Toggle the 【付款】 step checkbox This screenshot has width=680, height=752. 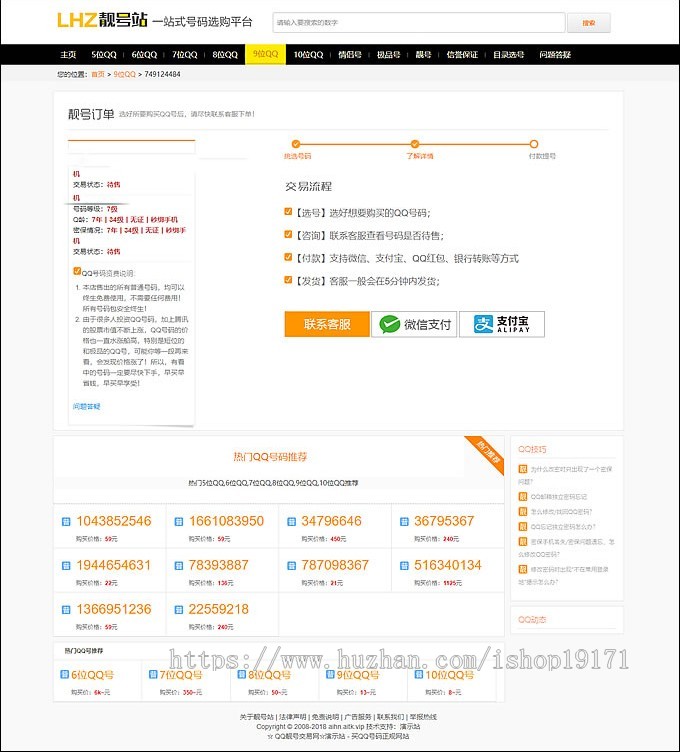[288, 257]
